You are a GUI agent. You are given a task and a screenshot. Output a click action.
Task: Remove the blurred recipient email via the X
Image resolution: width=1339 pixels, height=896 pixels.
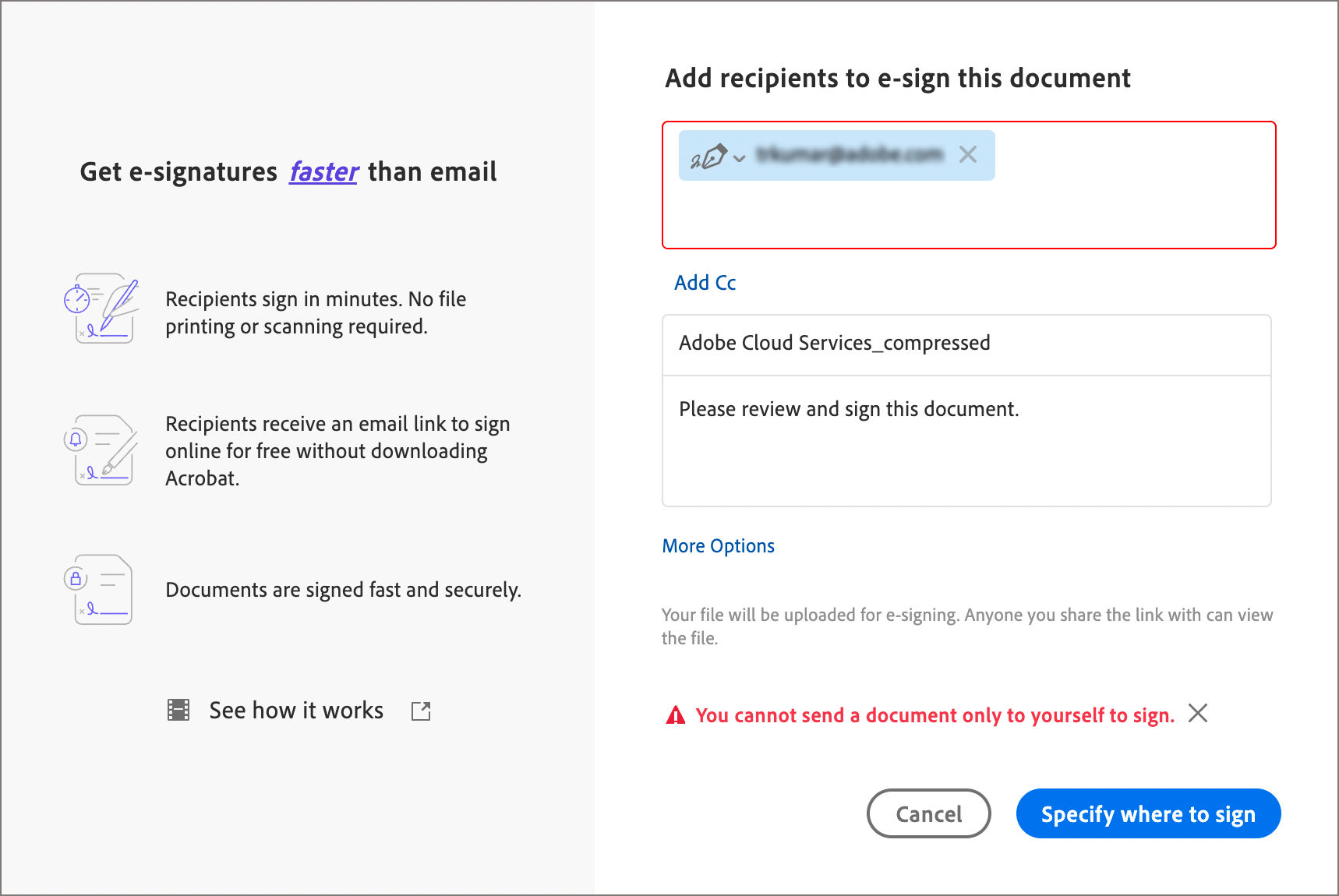[x=969, y=155]
